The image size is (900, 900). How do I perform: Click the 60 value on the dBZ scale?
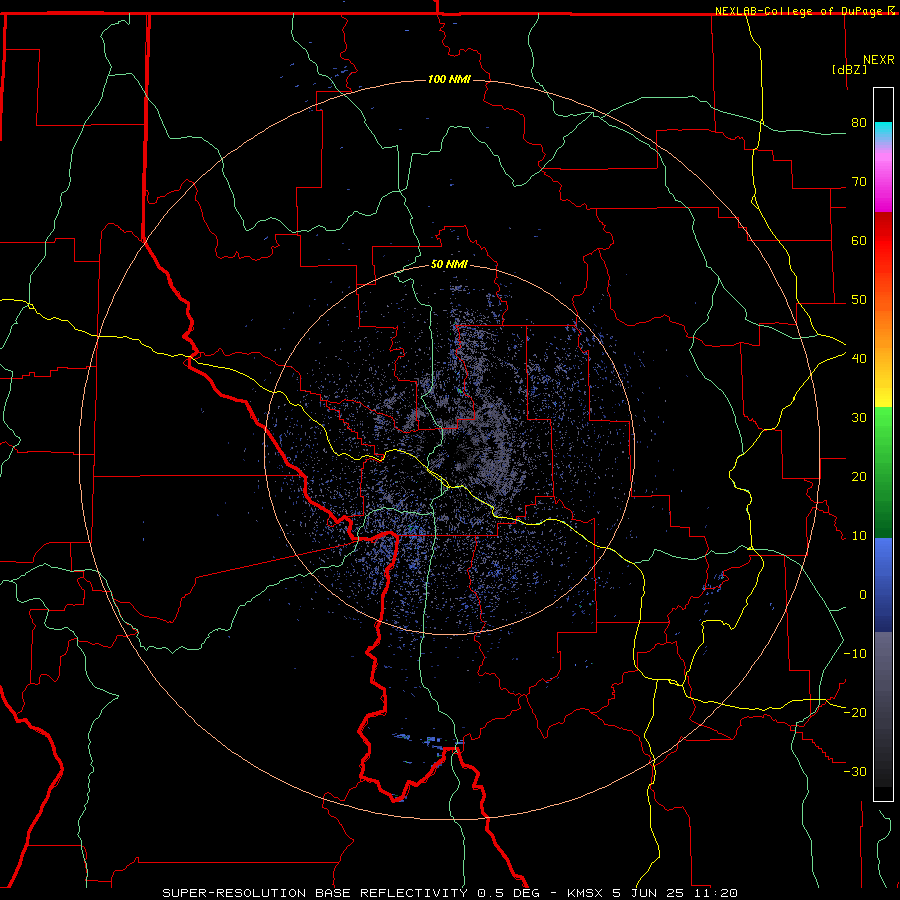click(859, 240)
